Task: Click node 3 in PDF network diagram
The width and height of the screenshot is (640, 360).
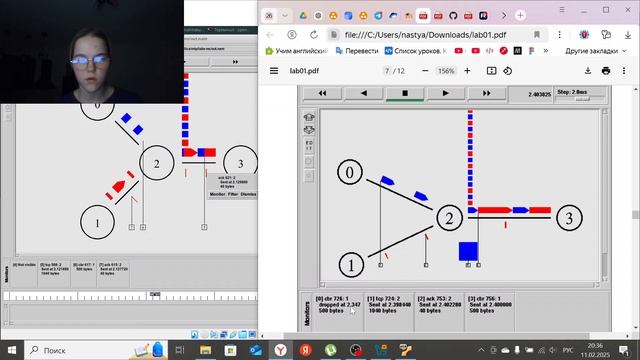Action: click(569, 218)
